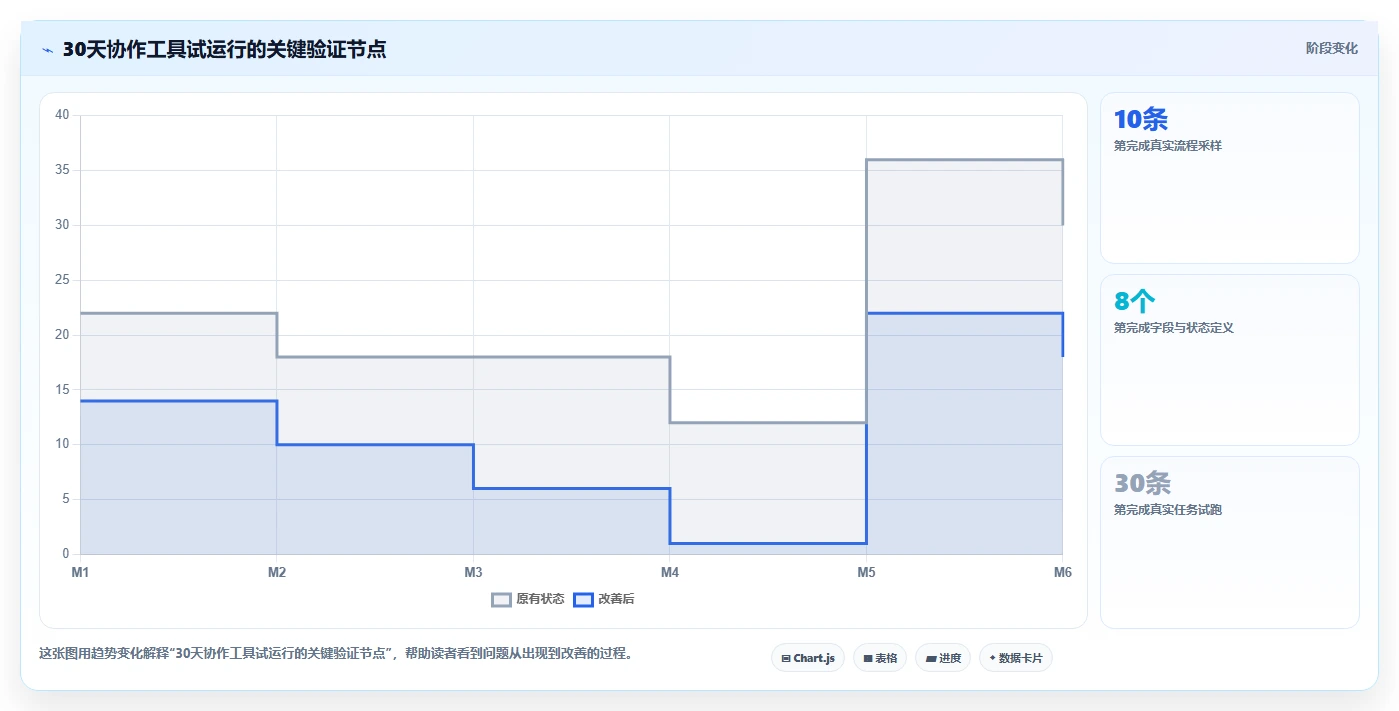Click the 改善后 legend label
Image resolution: width=1399 pixels, height=711 pixels.
(616, 600)
